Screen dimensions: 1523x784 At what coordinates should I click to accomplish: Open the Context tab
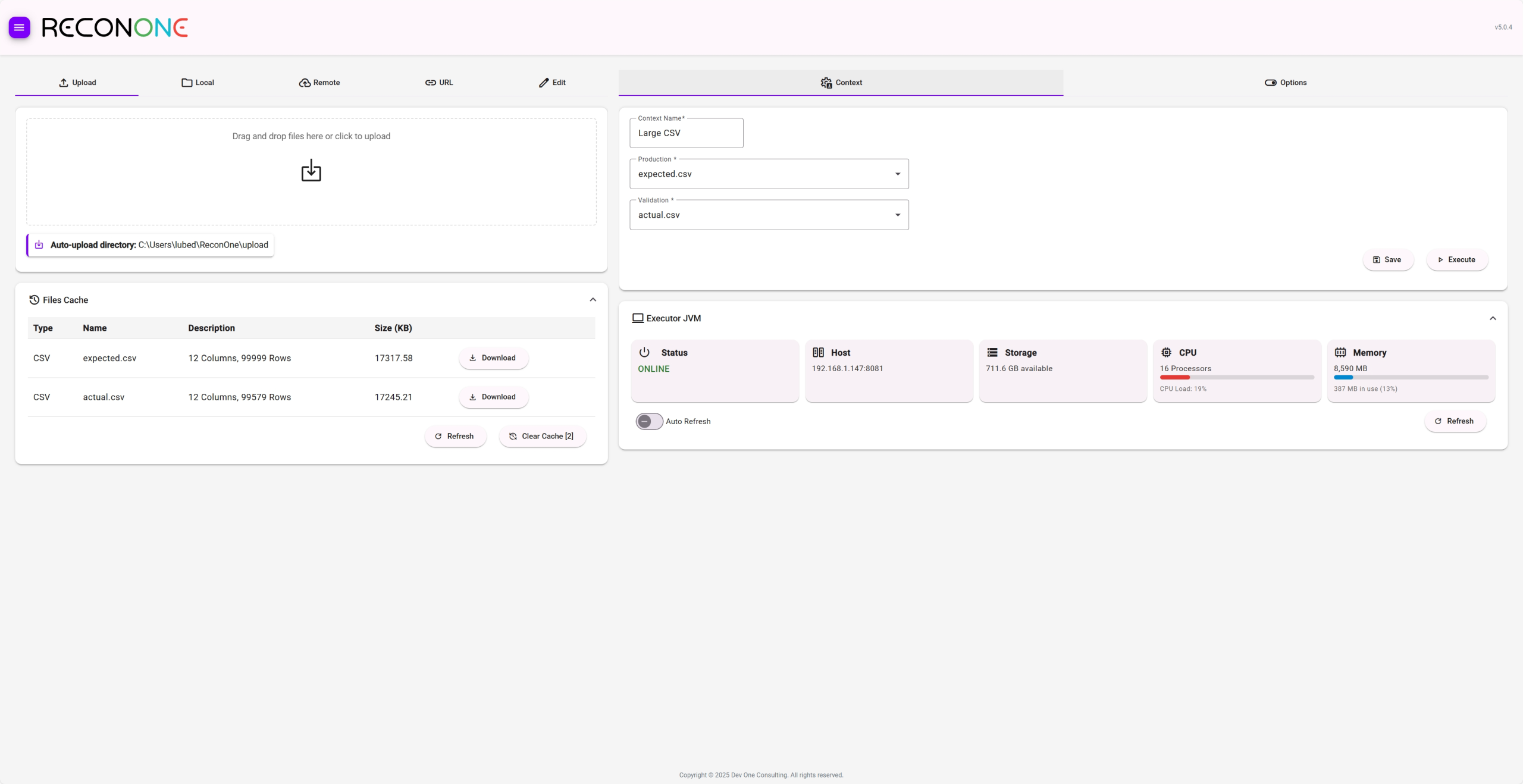point(841,83)
